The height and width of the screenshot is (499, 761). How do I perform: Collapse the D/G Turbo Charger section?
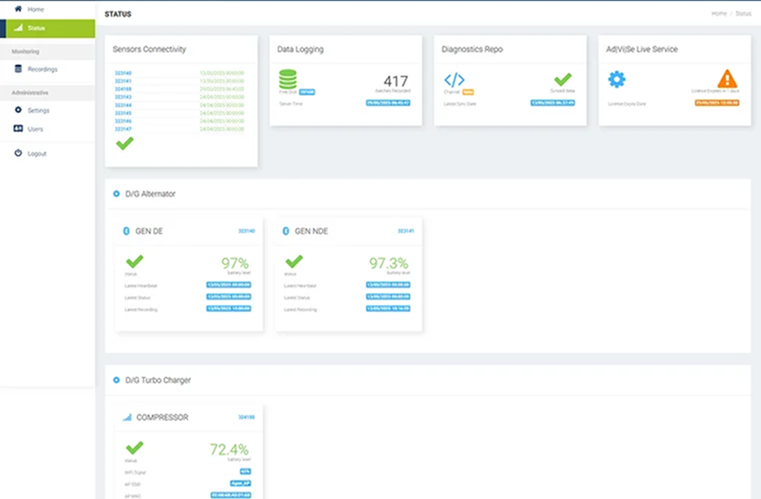pos(116,380)
